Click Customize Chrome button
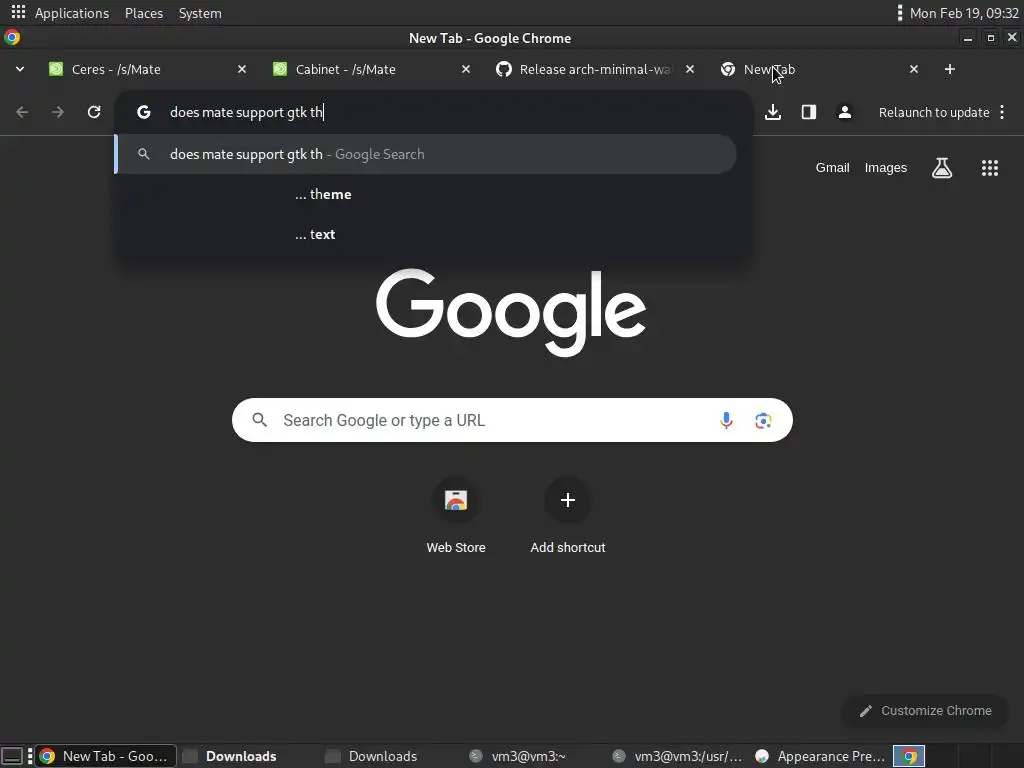 (925, 711)
